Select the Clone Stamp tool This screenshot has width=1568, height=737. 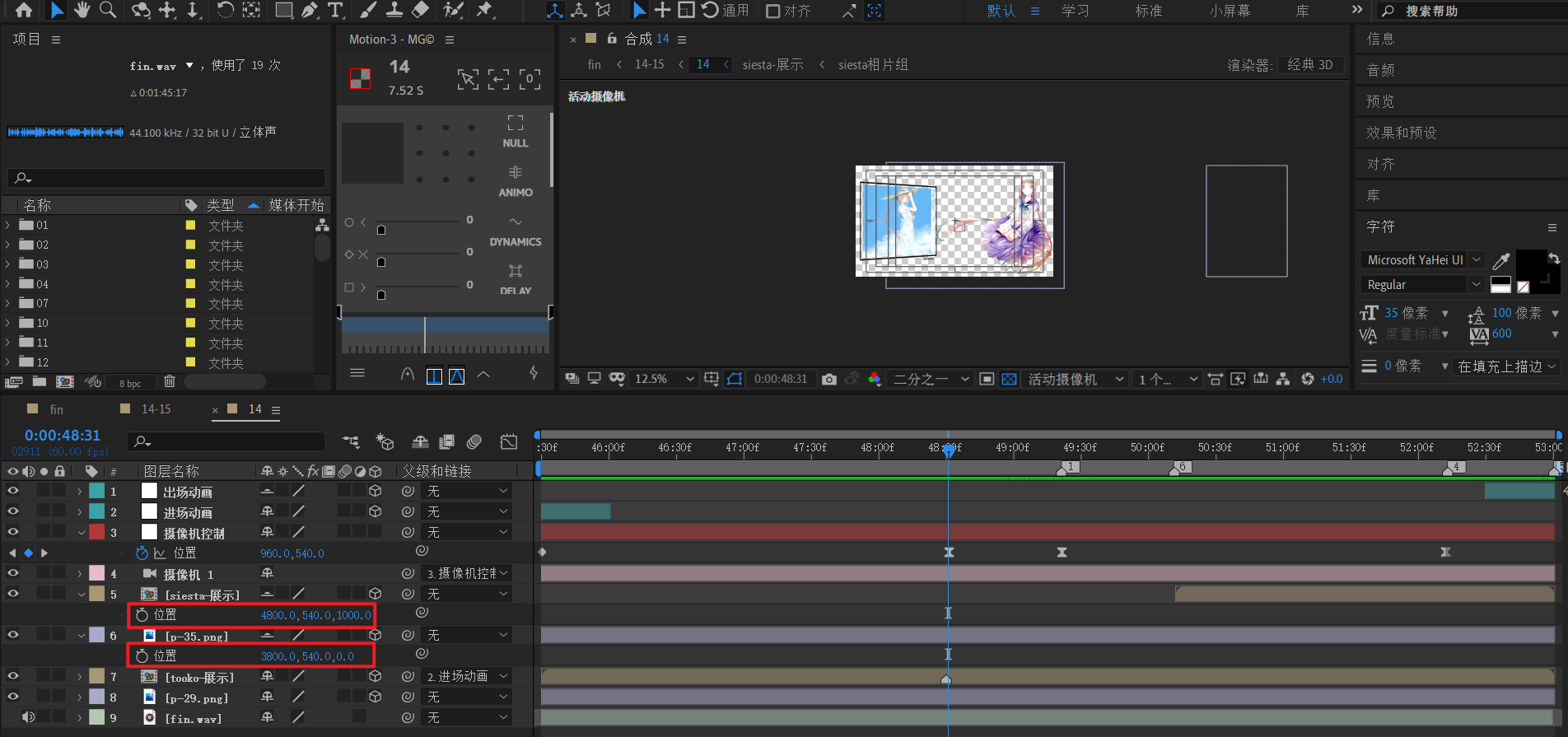394,10
